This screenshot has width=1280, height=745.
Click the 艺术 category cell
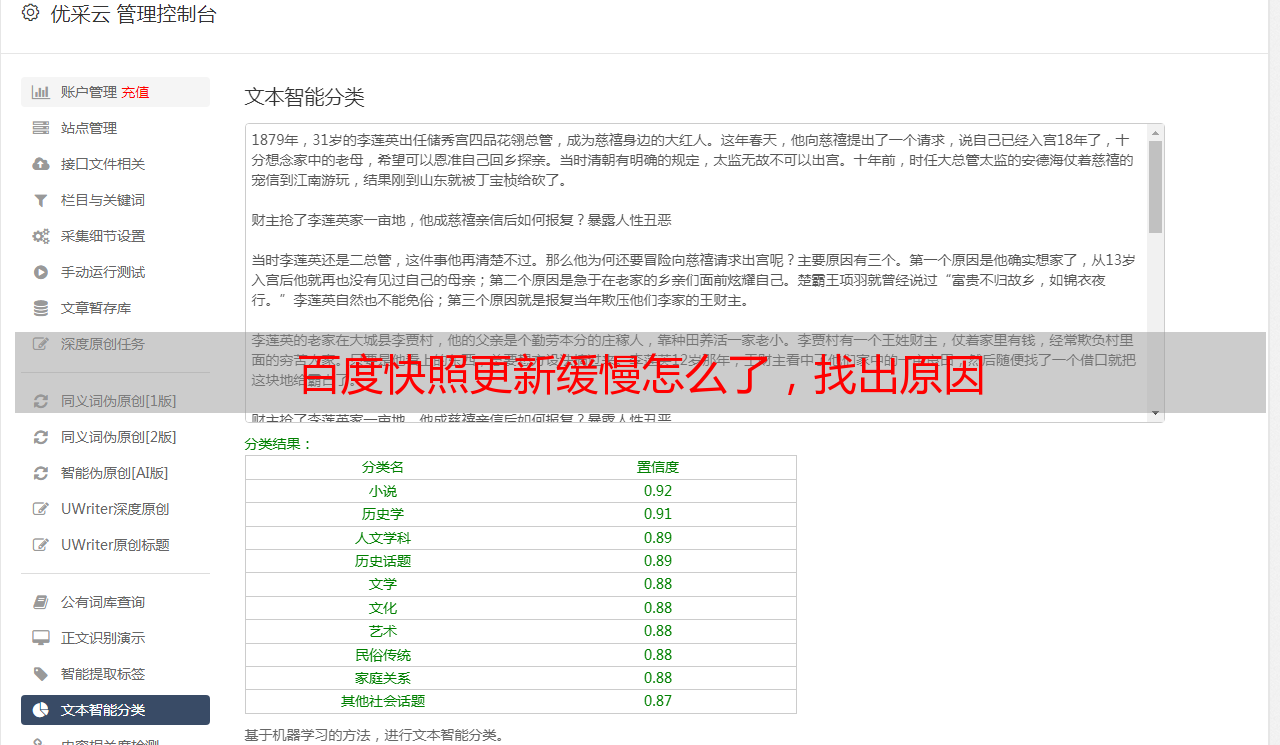coord(383,631)
